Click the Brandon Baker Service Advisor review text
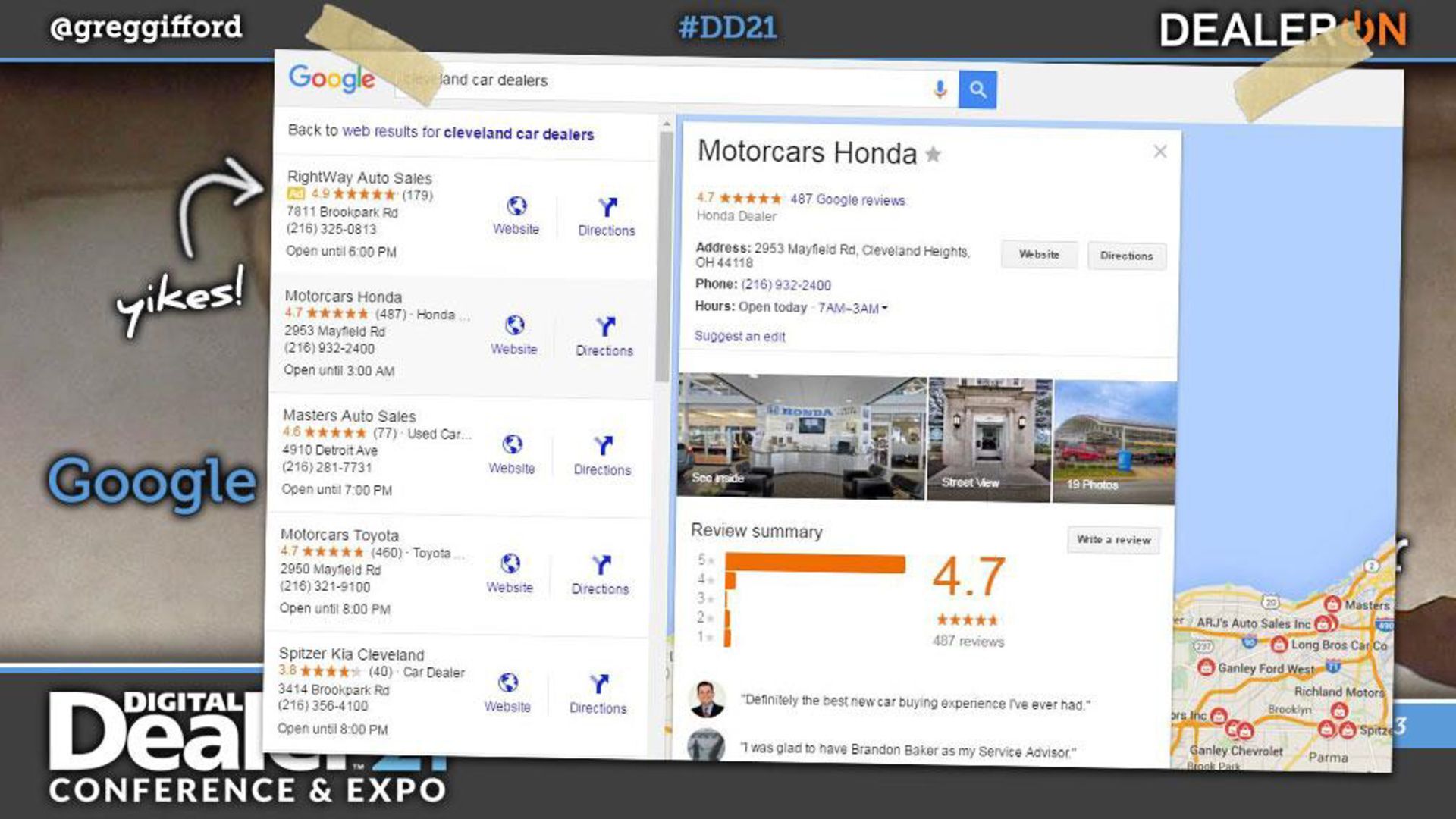Image resolution: width=1456 pixels, height=819 pixels. [x=908, y=751]
